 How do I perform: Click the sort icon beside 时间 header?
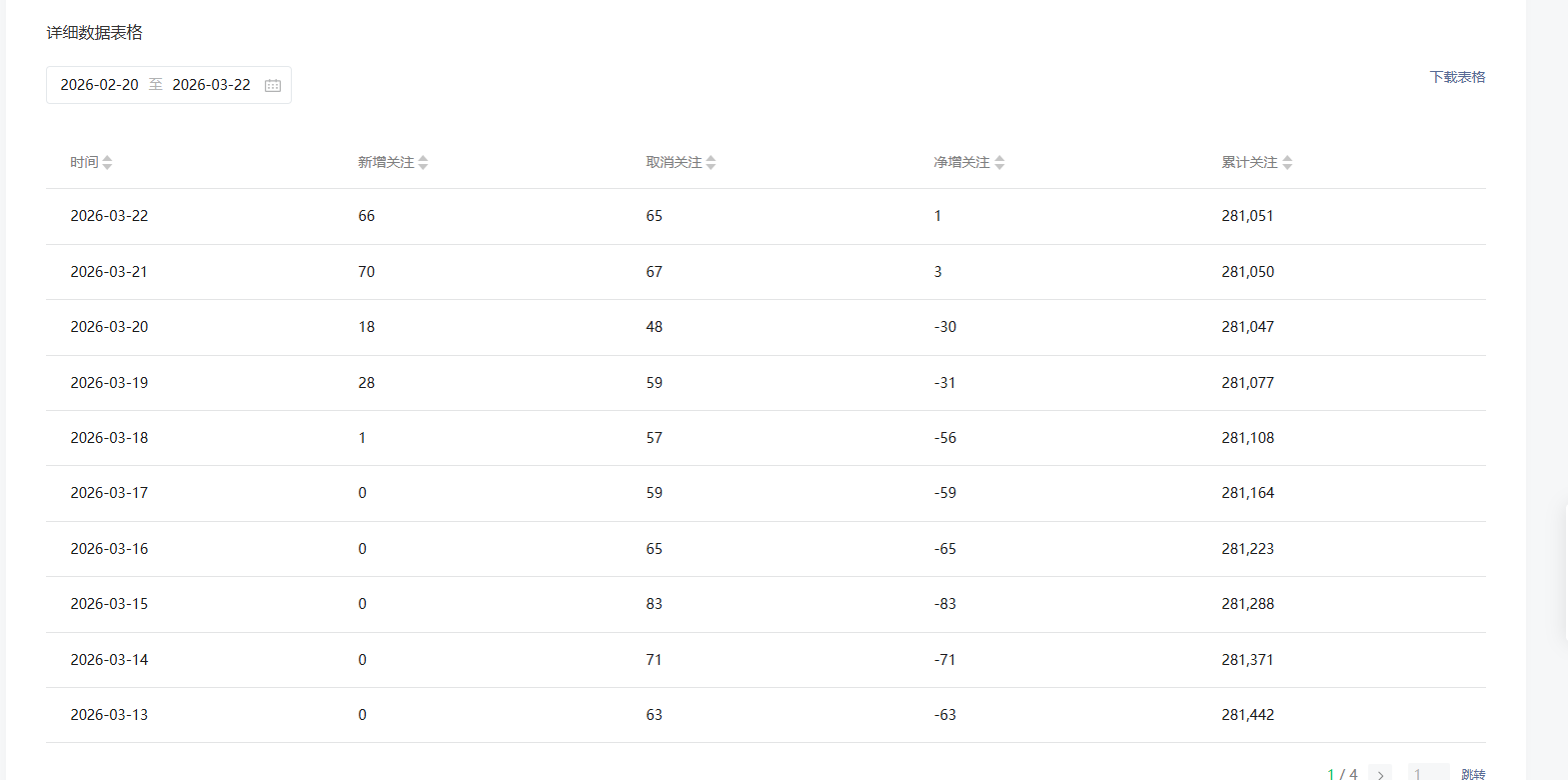point(107,163)
